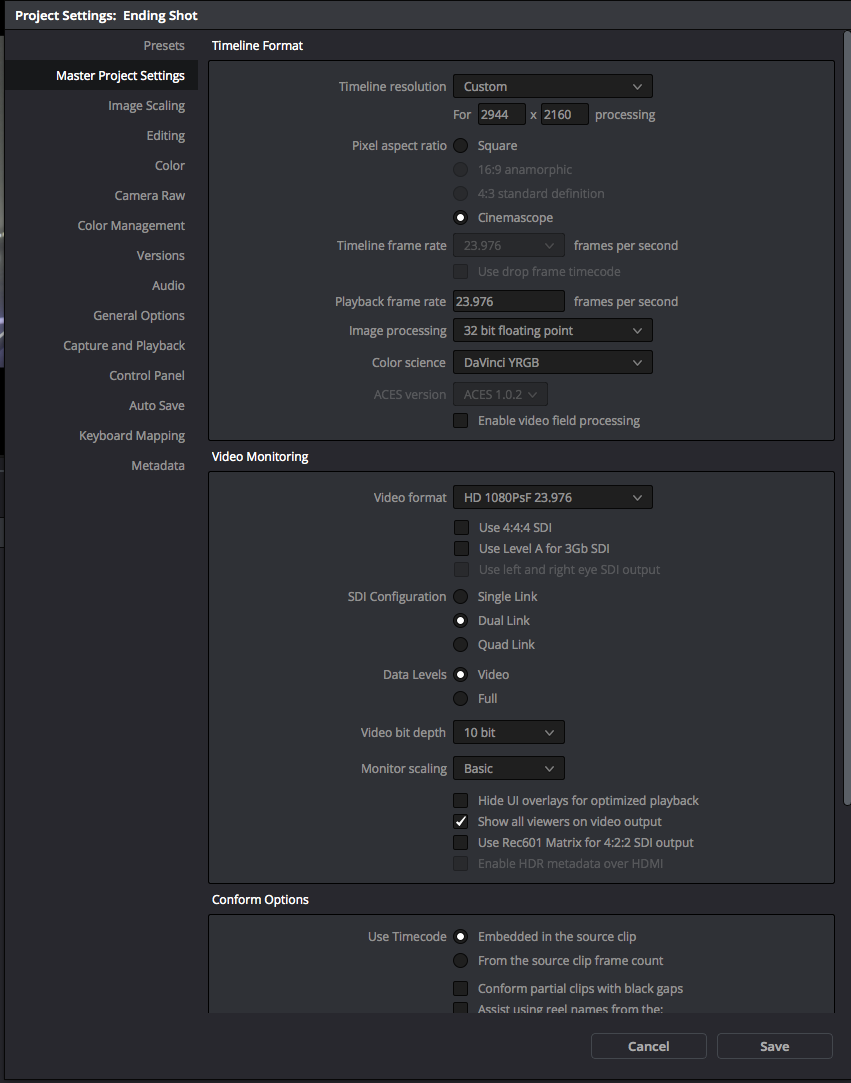
Task: Open the Video bit depth dropdown
Action: [x=509, y=732]
